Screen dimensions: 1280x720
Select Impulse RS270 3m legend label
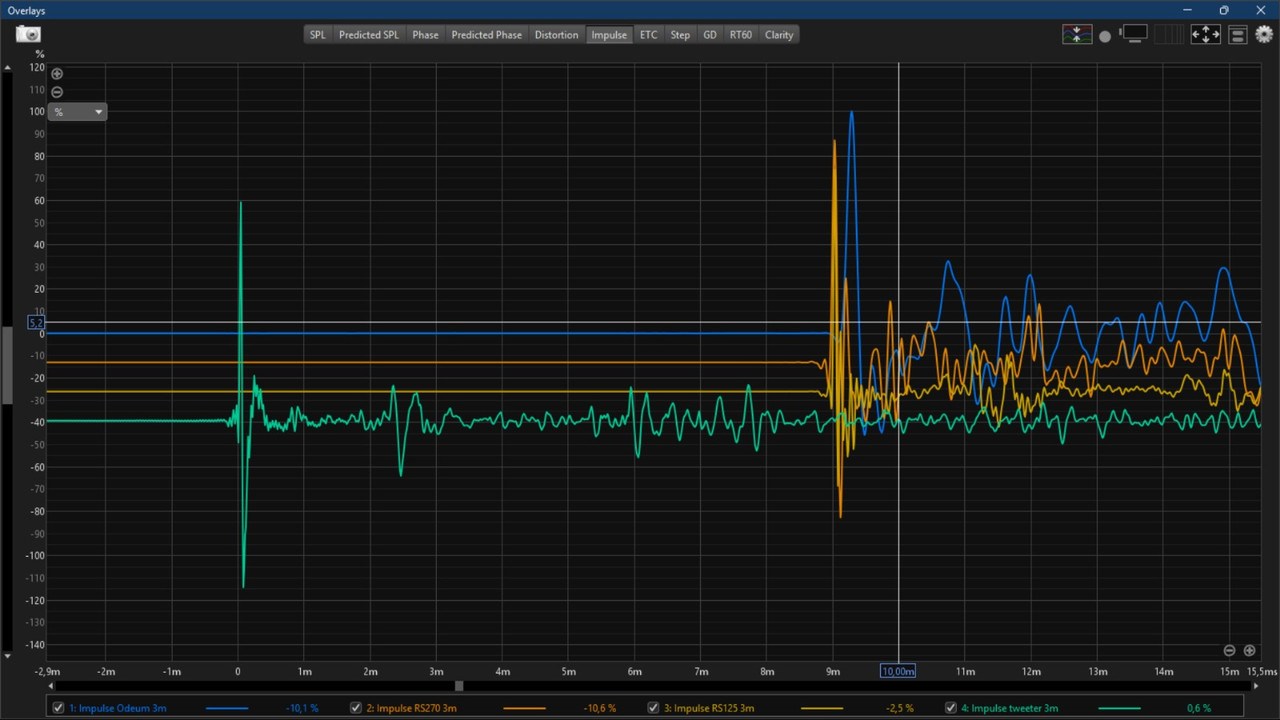tap(411, 708)
